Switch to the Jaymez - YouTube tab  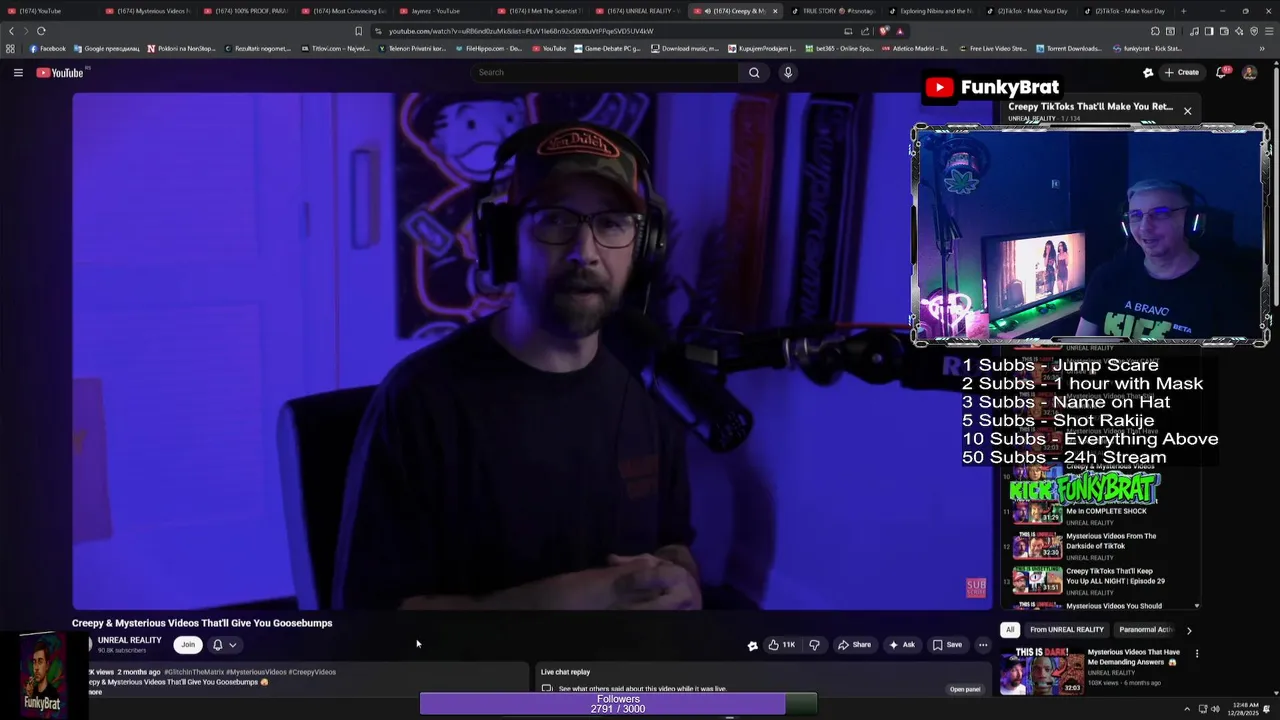coord(436,11)
